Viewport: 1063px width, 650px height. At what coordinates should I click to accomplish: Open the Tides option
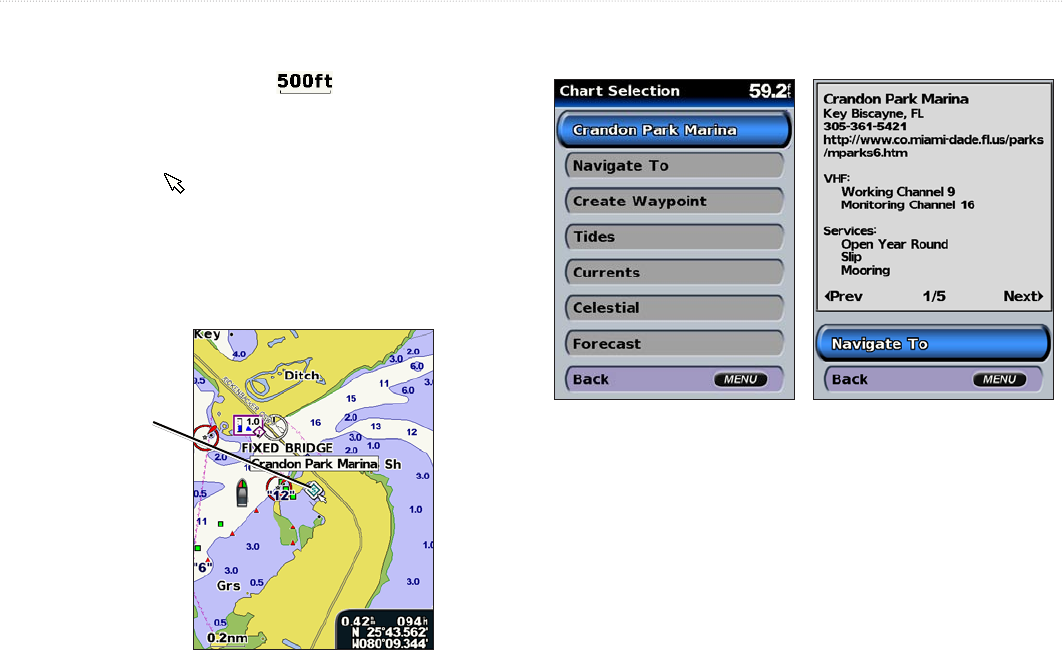674,237
